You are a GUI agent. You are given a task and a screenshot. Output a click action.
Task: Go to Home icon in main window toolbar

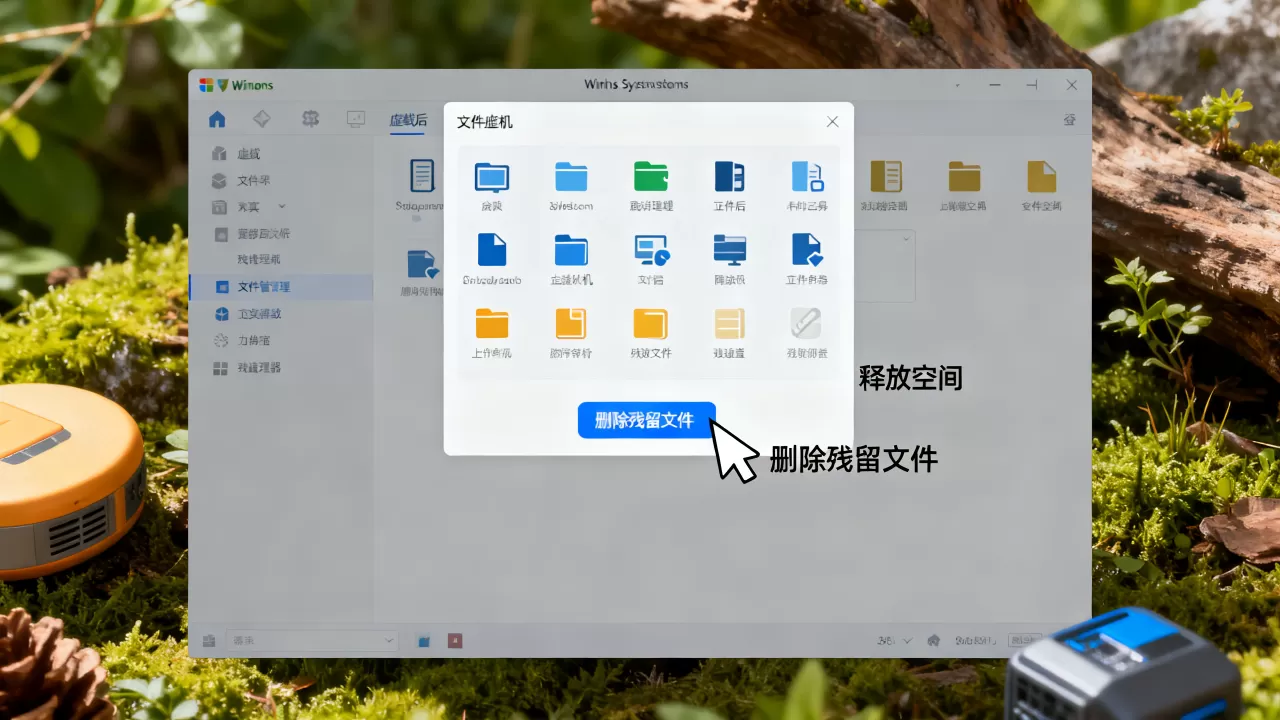(217, 120)
